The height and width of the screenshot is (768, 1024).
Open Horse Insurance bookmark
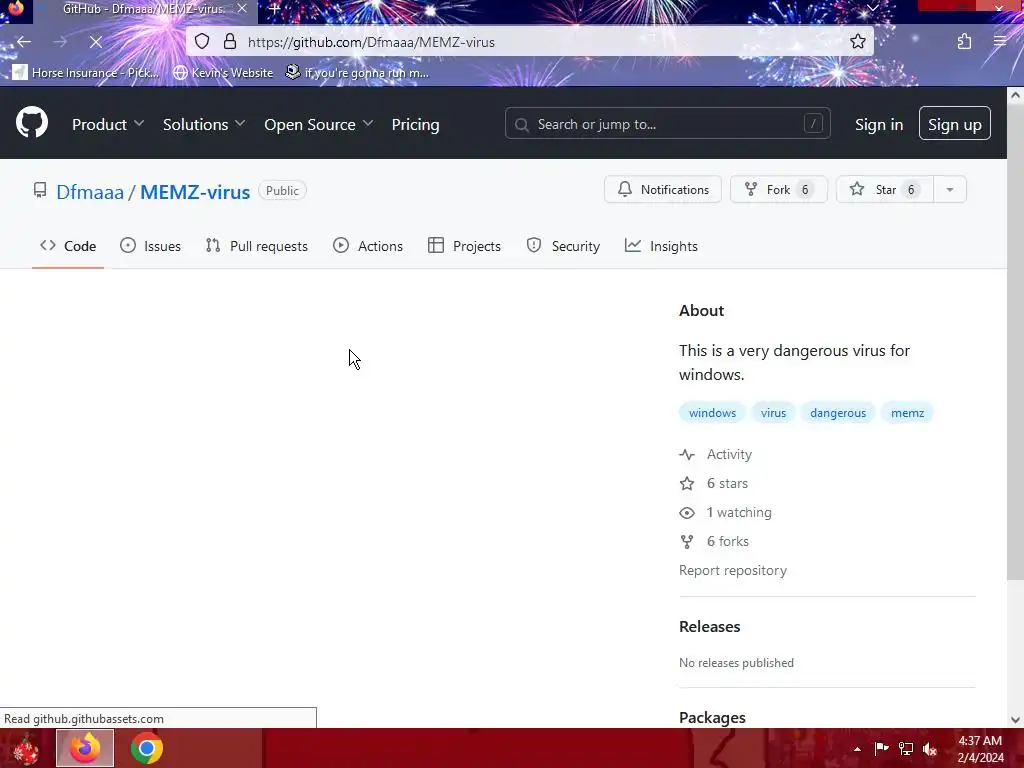(86, 72)
